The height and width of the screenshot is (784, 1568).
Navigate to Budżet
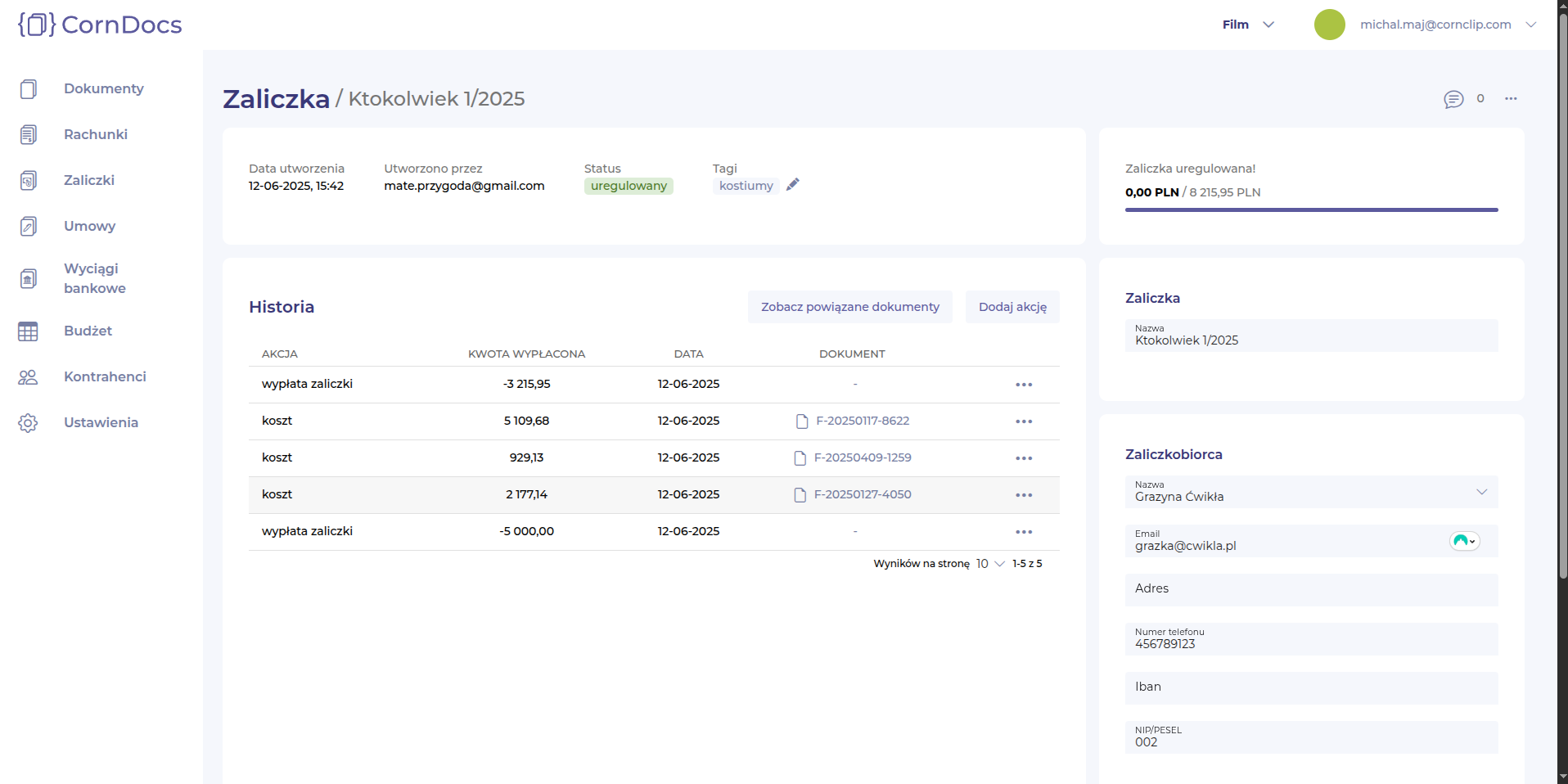tap(88, 331)
